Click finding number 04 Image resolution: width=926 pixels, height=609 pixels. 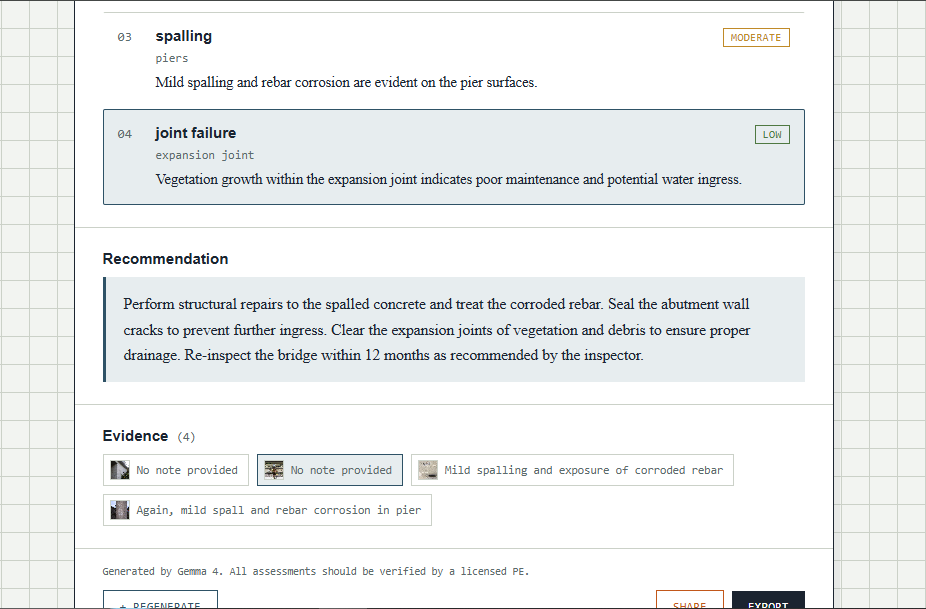point(125,134)
